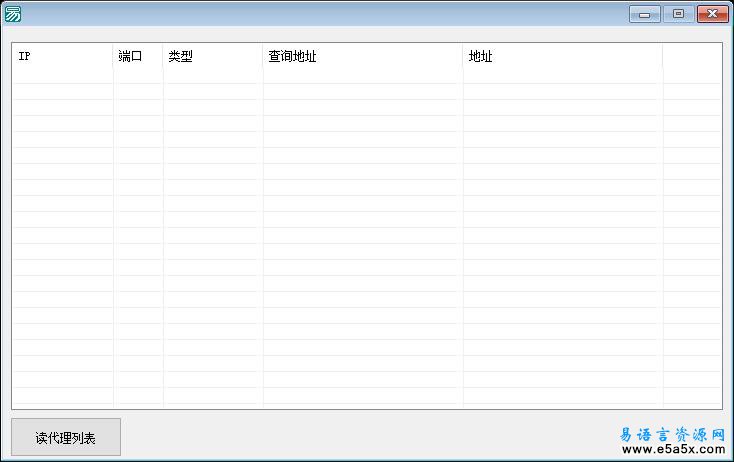Image resolution: width=734 pixels, height=462 pixels.
Task: Click the first empty cell under 类型
Action: 212,76
